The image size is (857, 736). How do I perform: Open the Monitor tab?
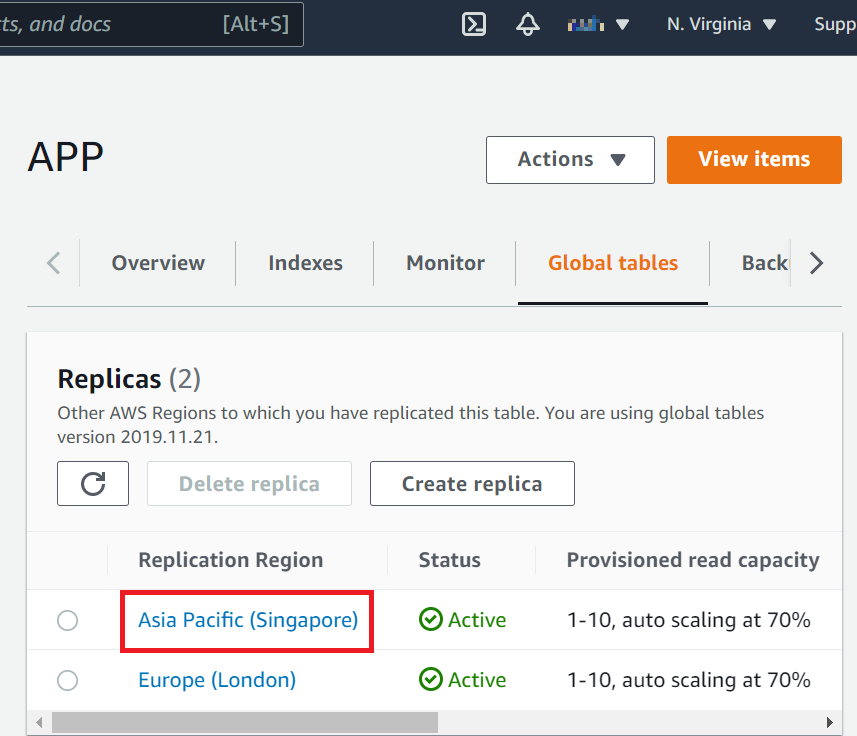(x=445, y=263)
